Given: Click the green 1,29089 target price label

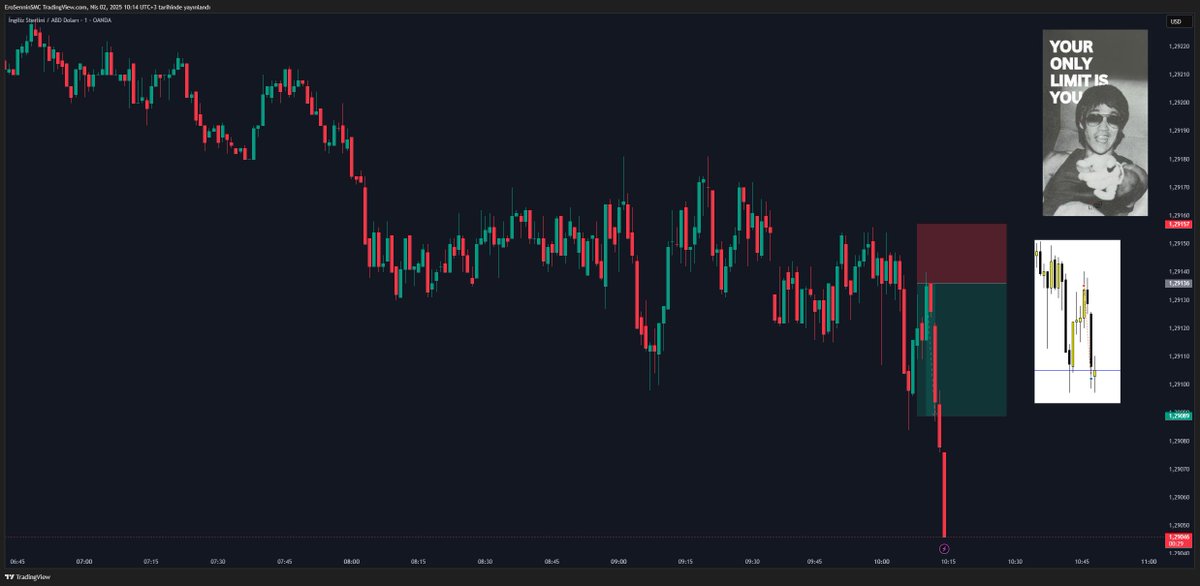Looking at the screenshot, I should pos(1177,415).
